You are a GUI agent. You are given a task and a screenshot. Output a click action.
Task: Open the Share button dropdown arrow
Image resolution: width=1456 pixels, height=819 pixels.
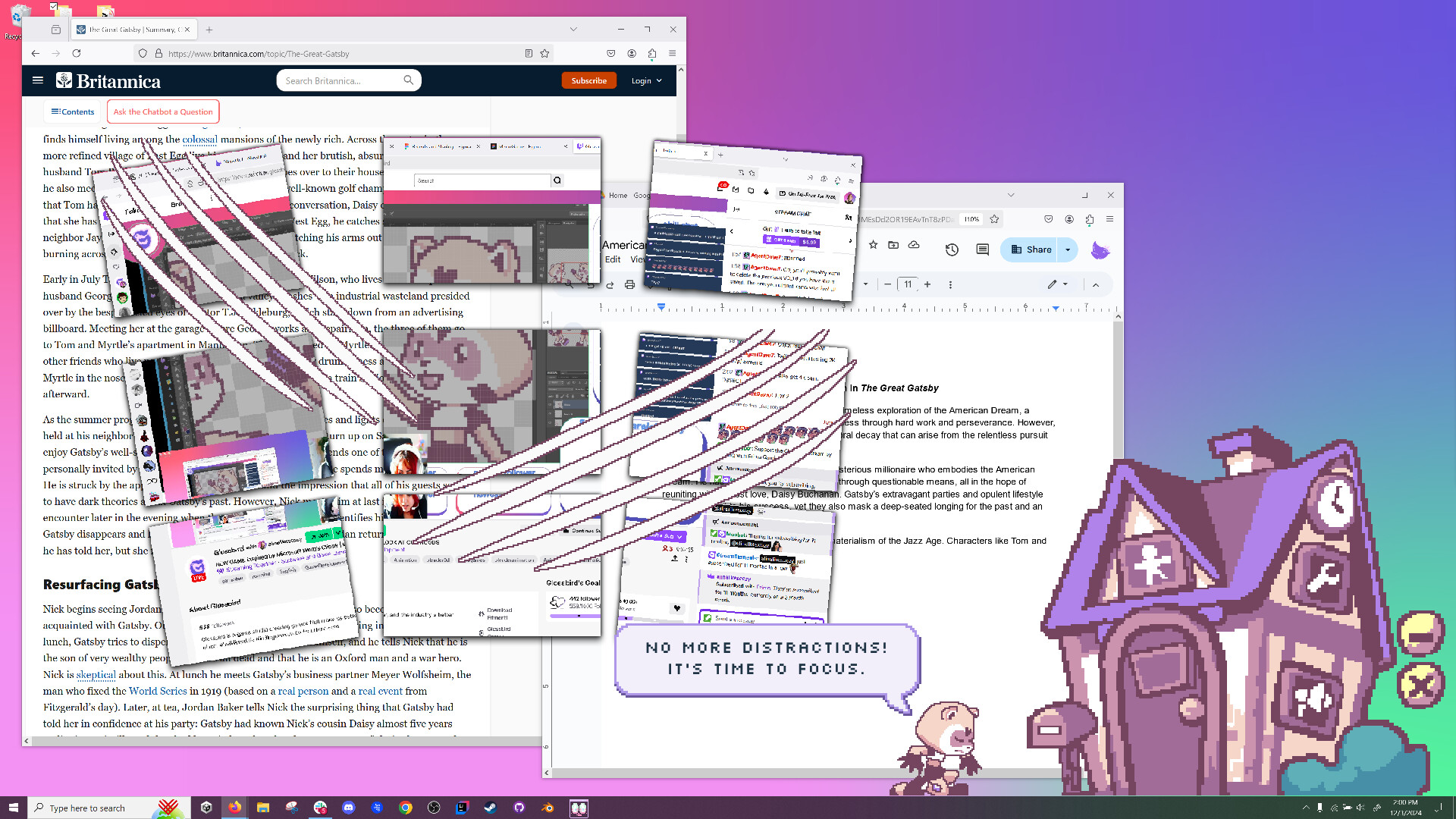1068,249
